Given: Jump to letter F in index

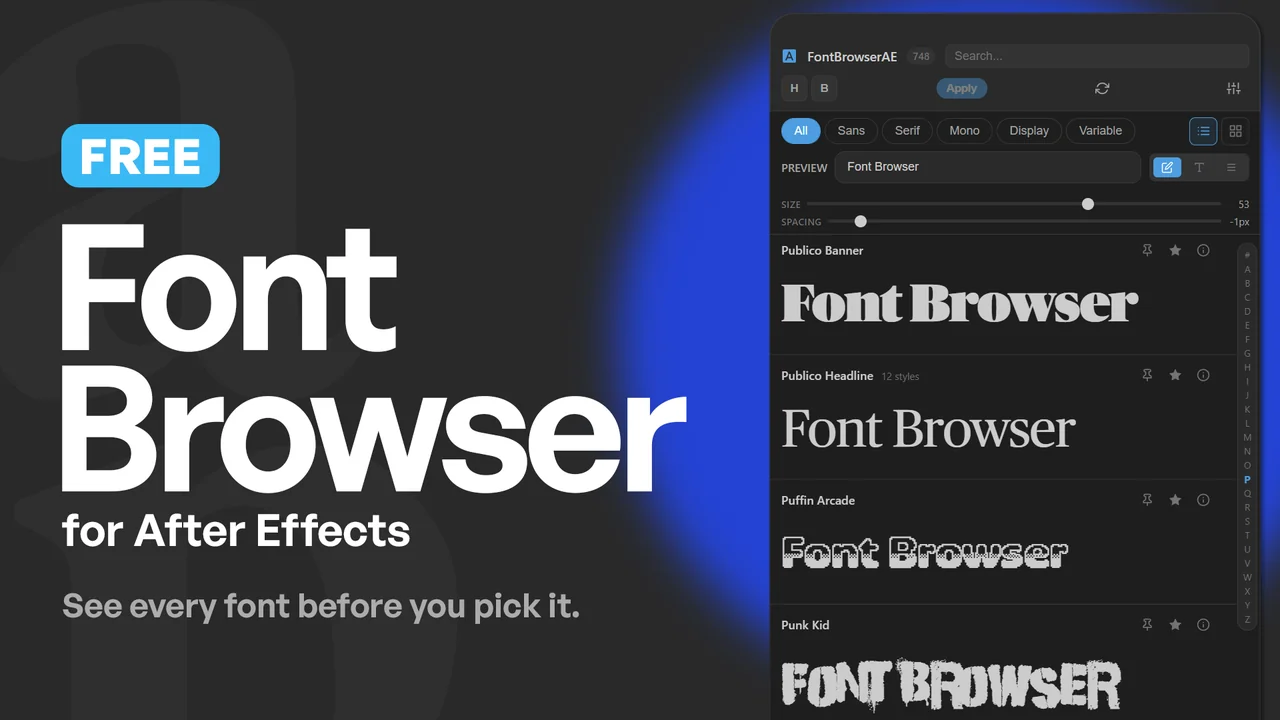Looking at the screenshot, I should pos(1247,339).
